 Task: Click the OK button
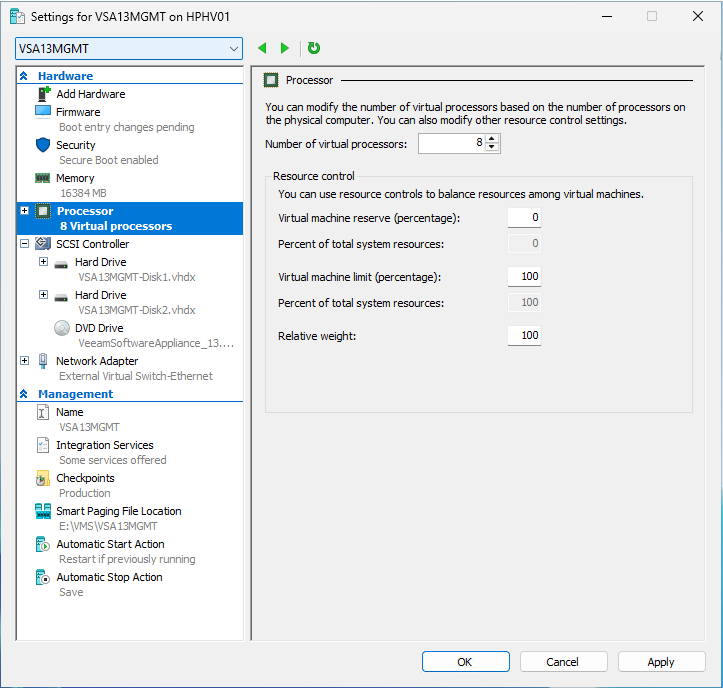pos(465,662)
